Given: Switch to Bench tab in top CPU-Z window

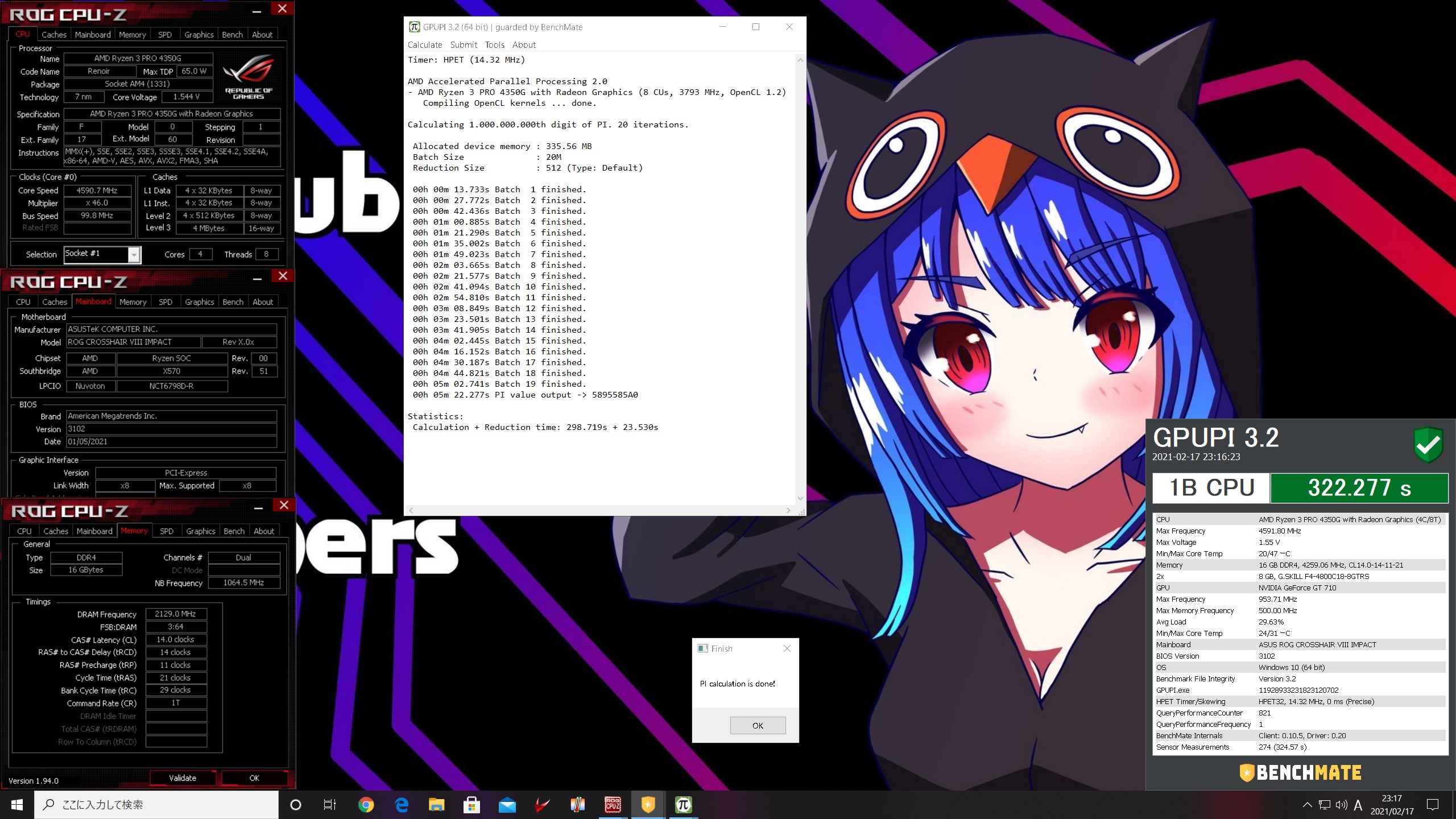Looking at the screenshot, I should tap(232, 35).
